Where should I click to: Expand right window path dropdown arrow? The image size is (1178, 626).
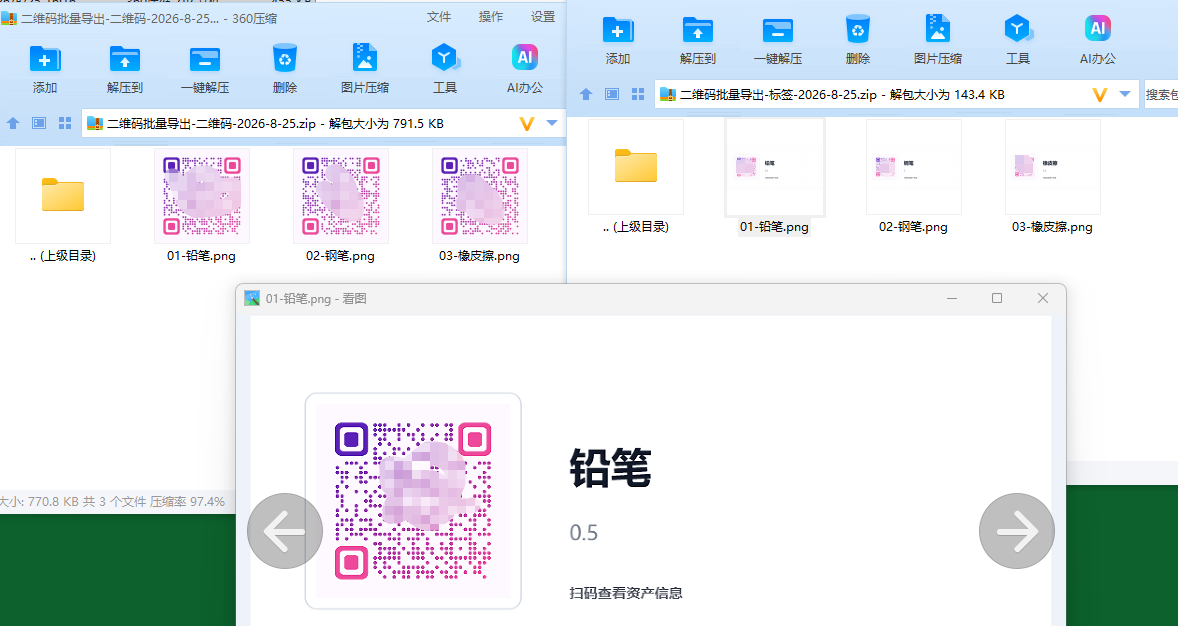pos(1125,94)
